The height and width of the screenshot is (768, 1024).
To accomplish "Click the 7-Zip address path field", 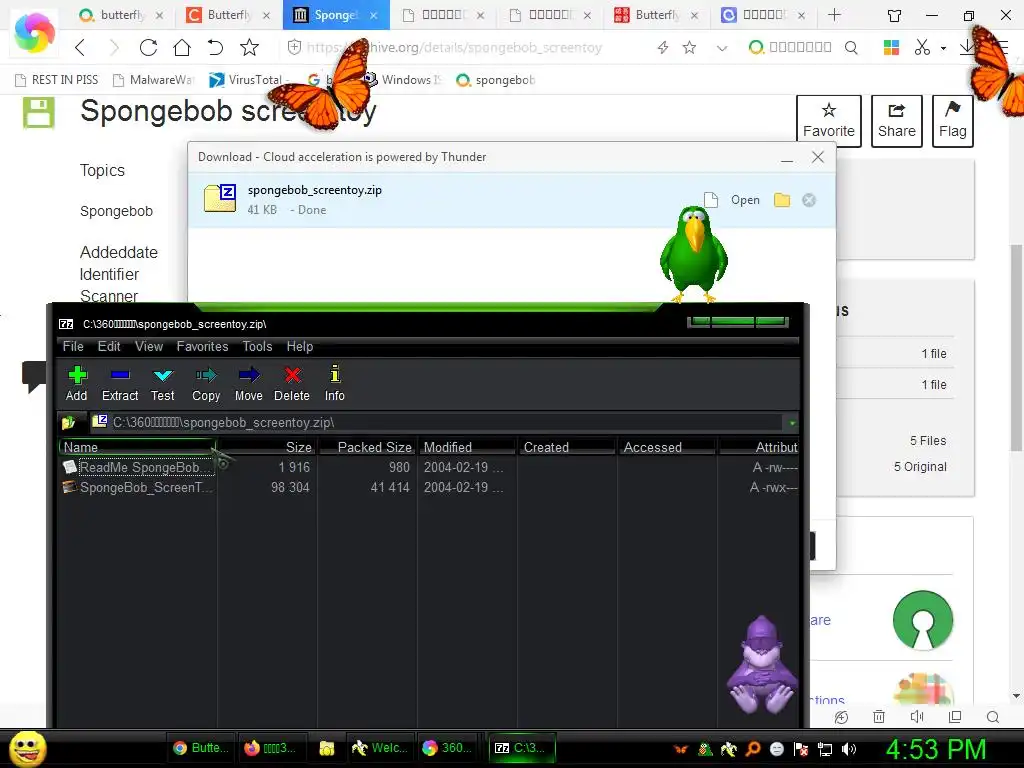I will [438, 423].
